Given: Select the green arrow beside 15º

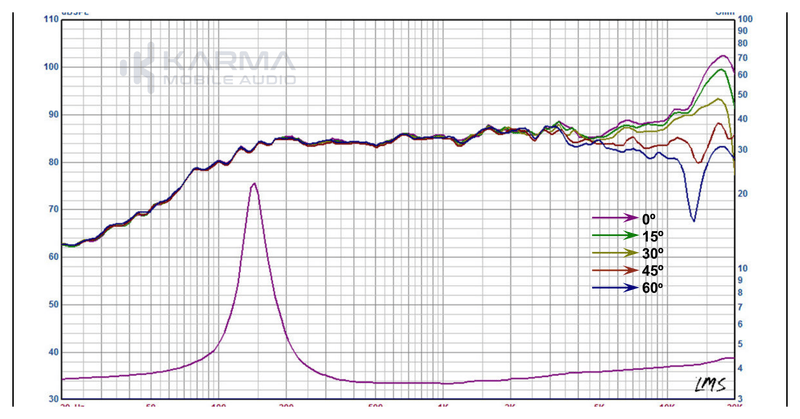Looking at the screenshot, I should pos(615,235).
